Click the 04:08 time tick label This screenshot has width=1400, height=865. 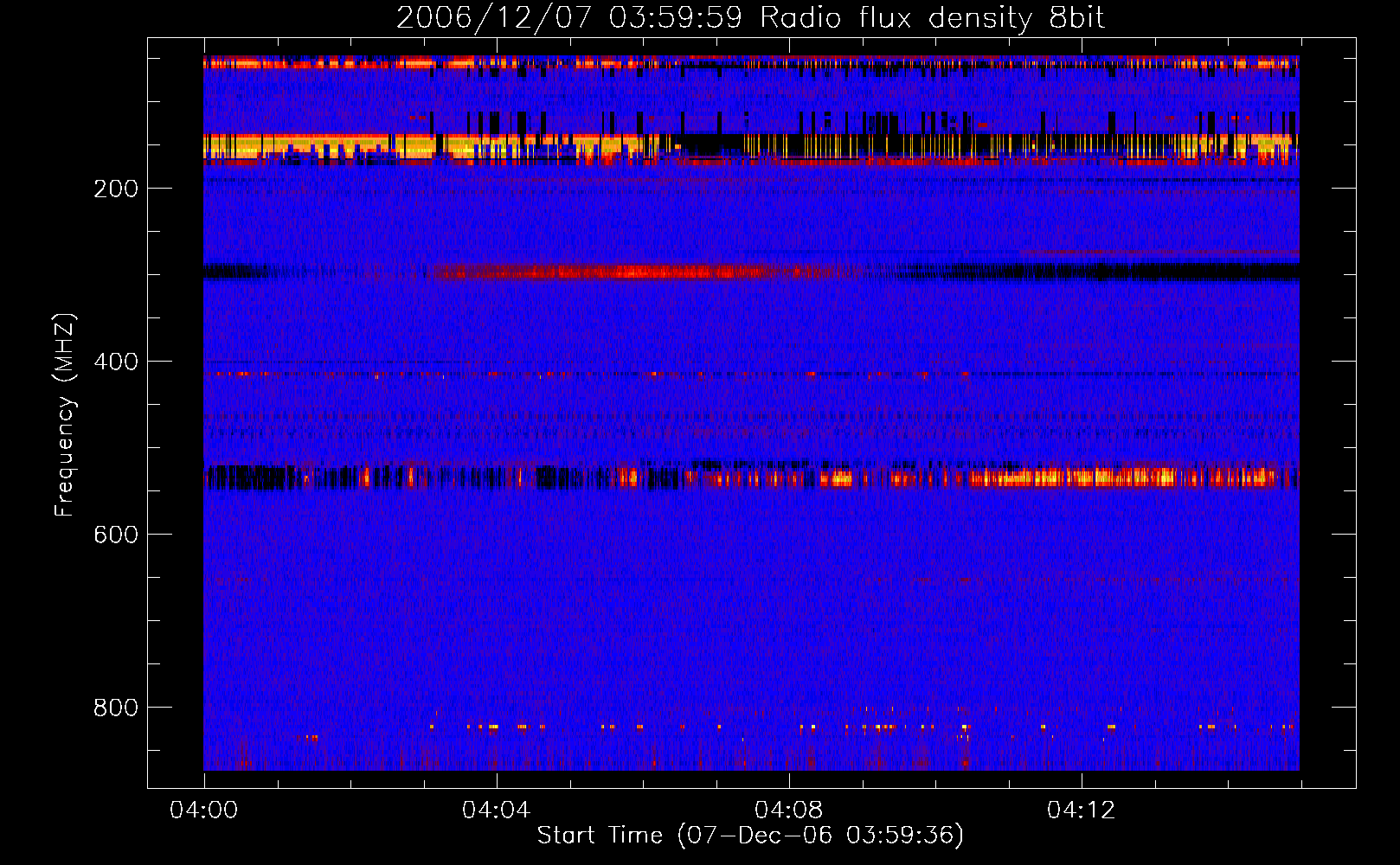pyautogui.click(x=789, y=811)
